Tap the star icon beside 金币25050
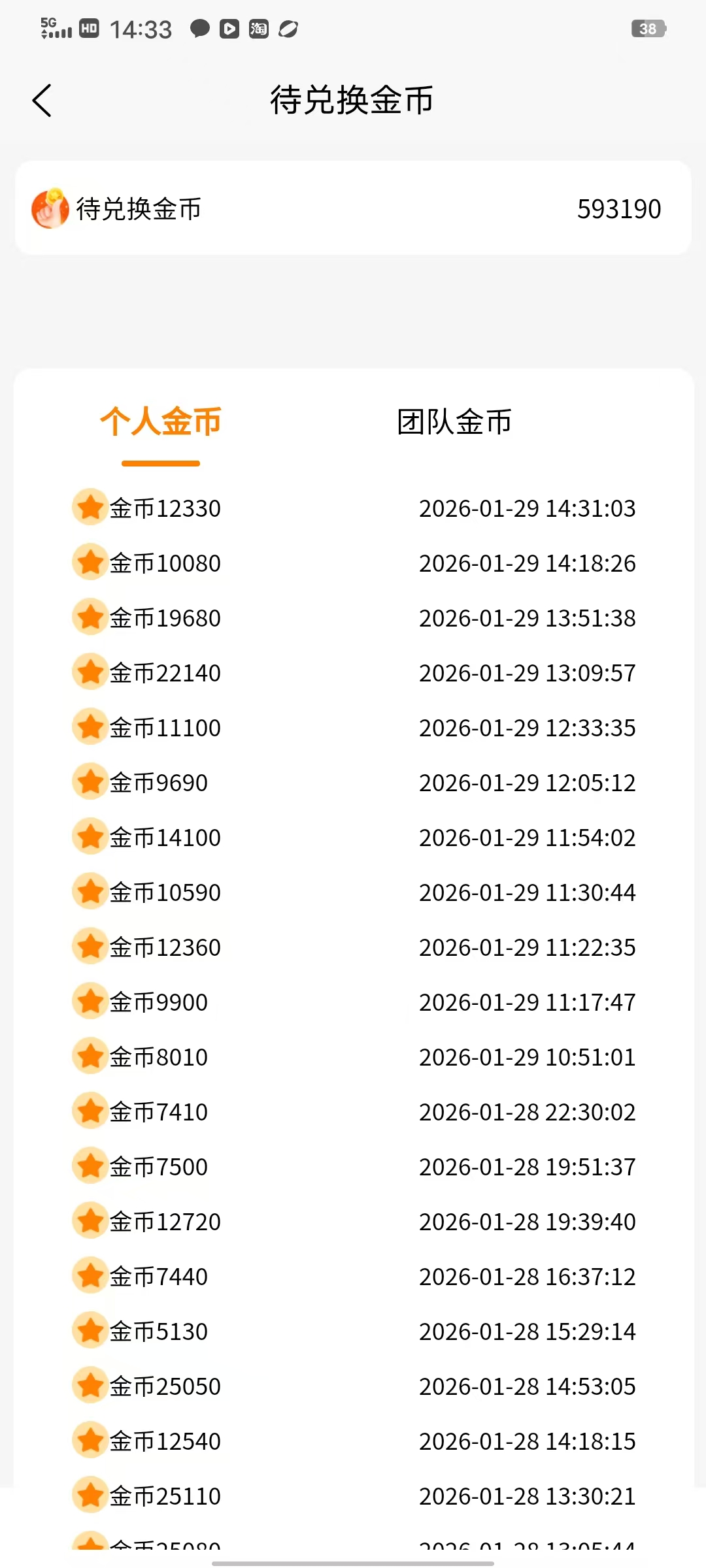 90,1386
